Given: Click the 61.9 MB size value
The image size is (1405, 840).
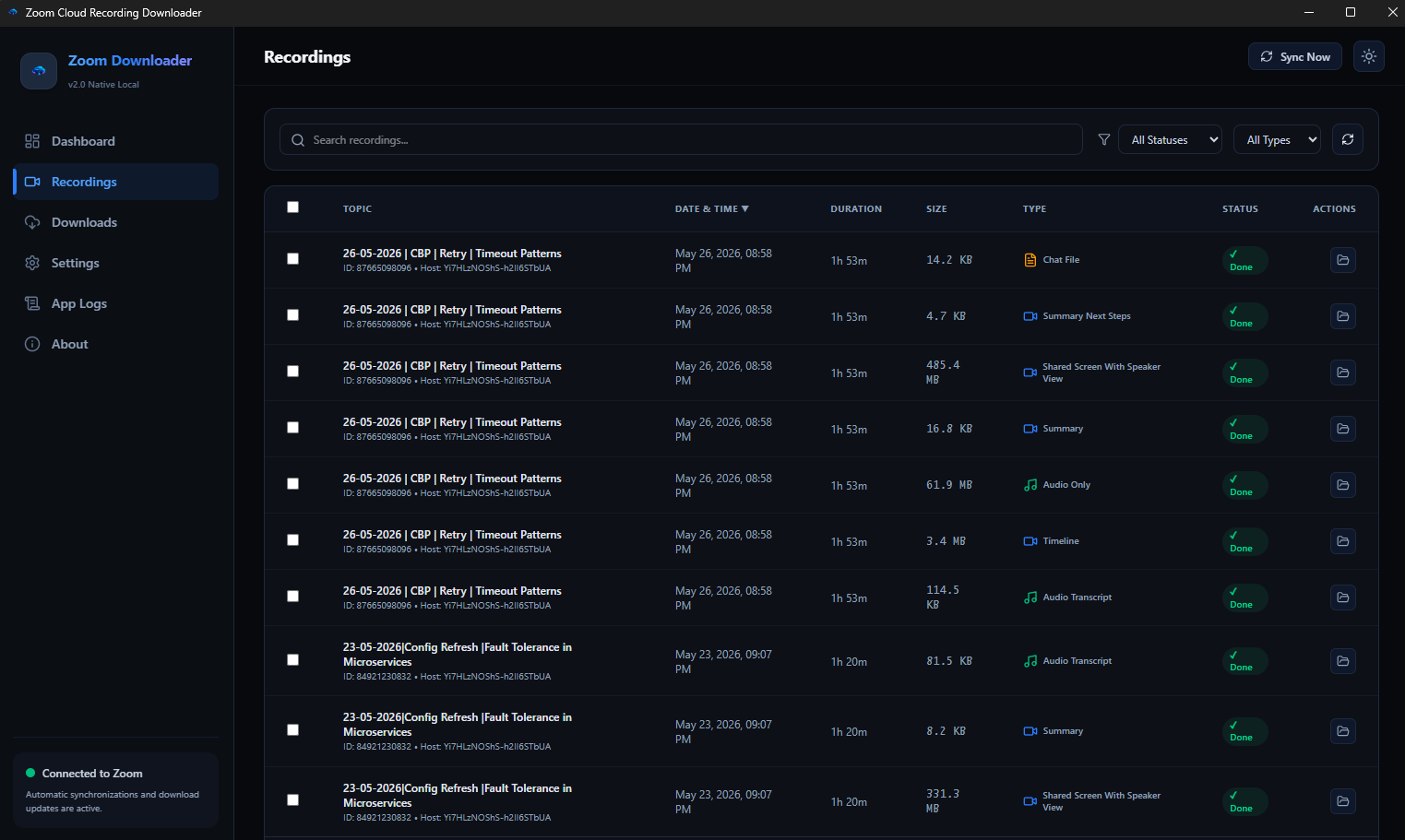Looking at the screenshot, I should 949,485.
